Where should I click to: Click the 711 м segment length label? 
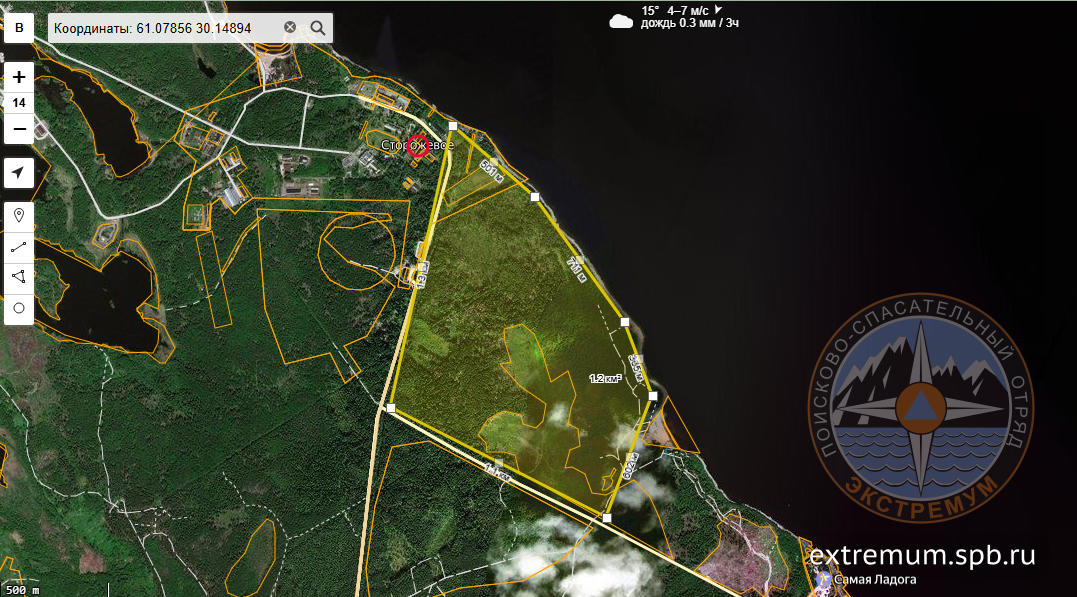(x=576, y=269)
